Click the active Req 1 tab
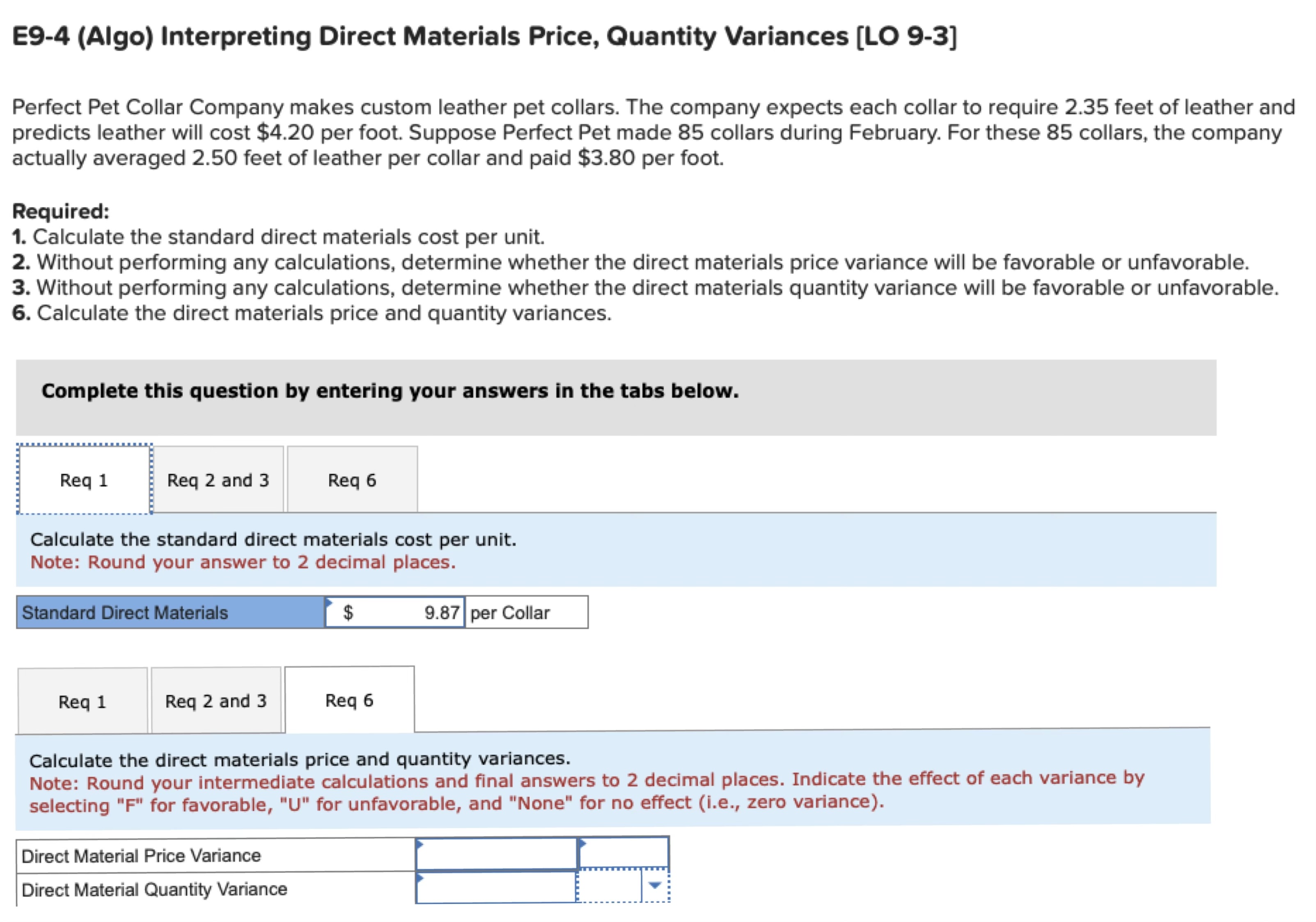 click(x=84, y=480)
